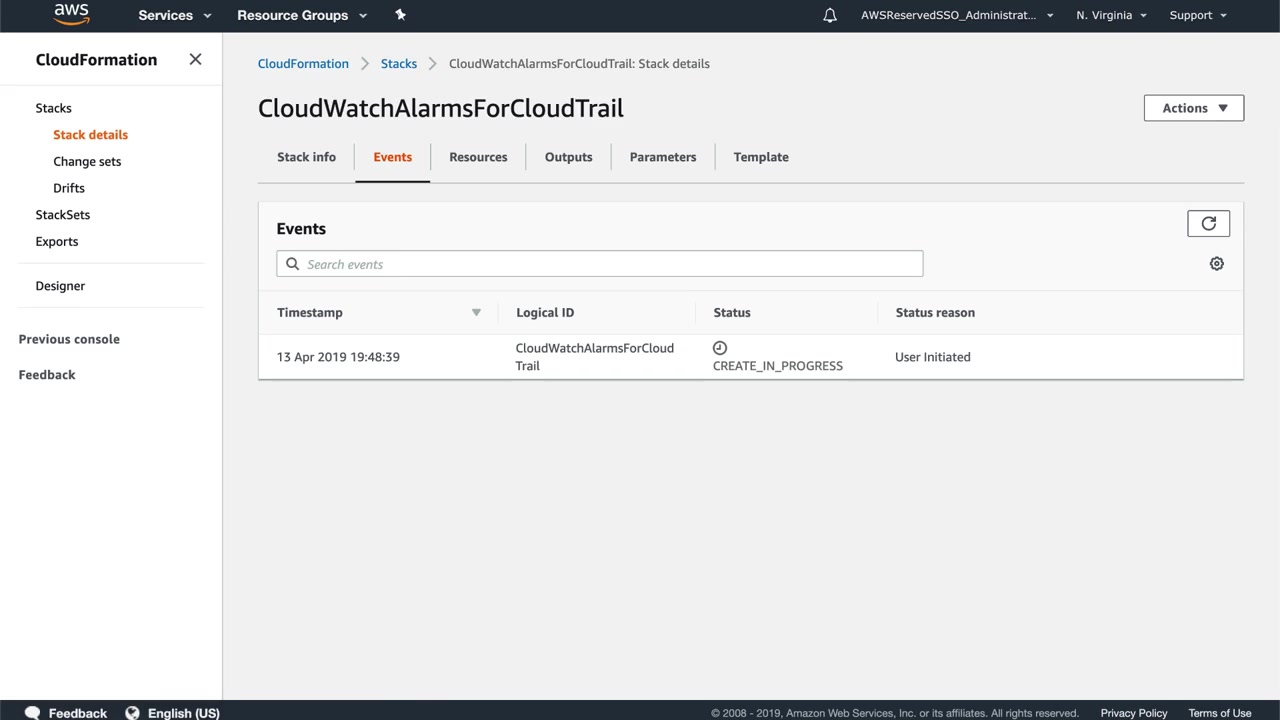Switch to the Template tab

761,157
